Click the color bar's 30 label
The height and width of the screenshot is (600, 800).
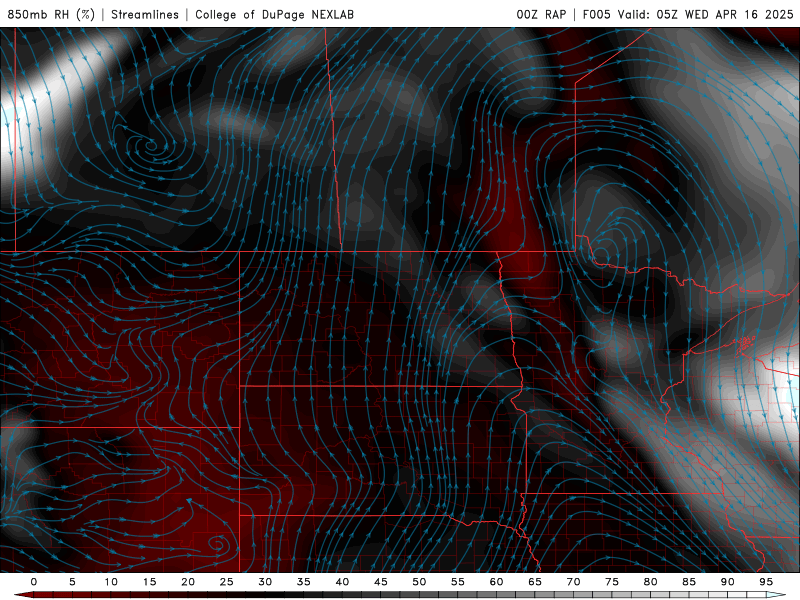[x=265, y=582]
